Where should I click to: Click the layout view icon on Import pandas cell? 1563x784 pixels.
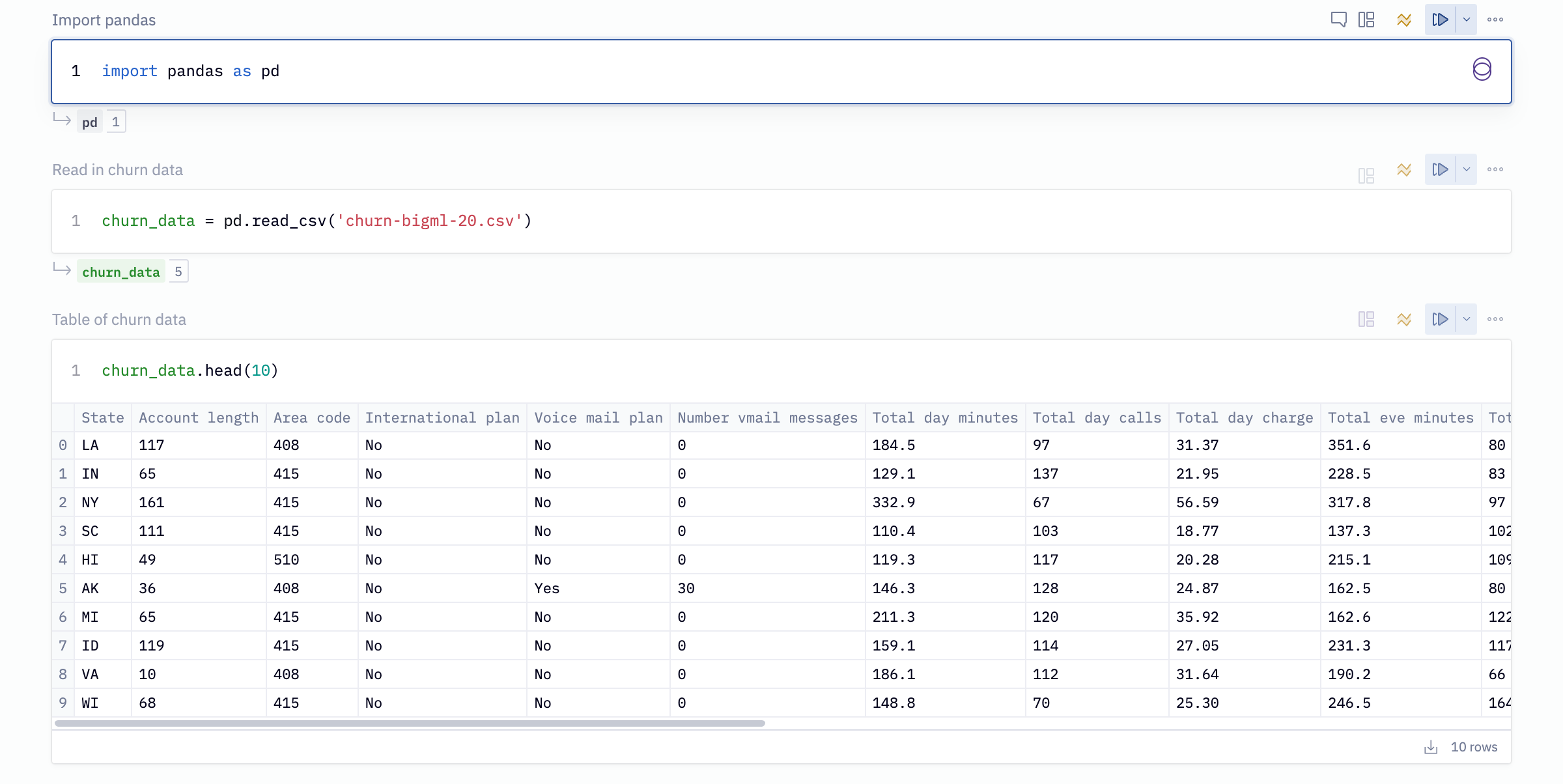coord(1367,20)
